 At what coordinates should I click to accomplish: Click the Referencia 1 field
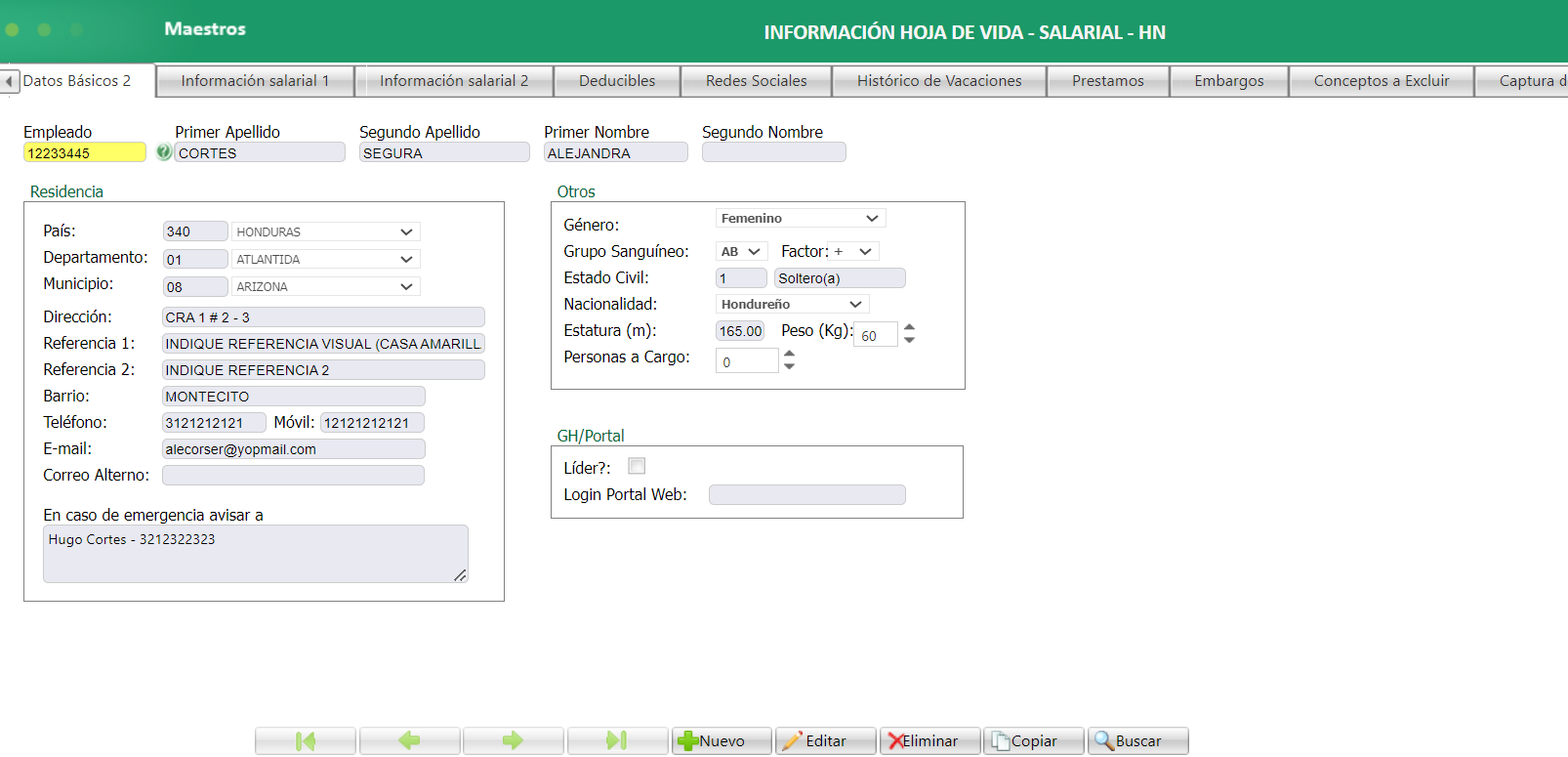323,343
